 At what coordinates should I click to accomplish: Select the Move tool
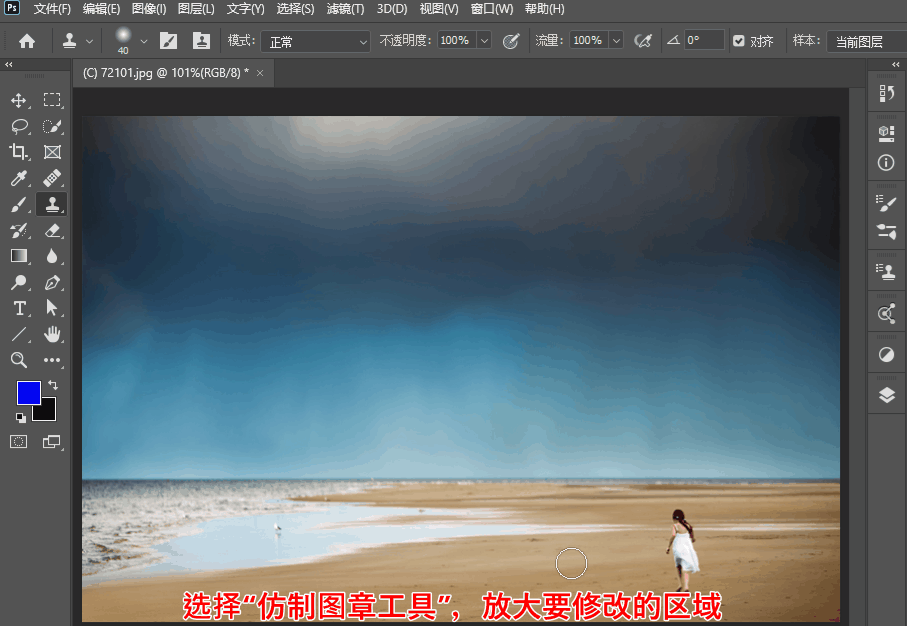coord(19,100)
